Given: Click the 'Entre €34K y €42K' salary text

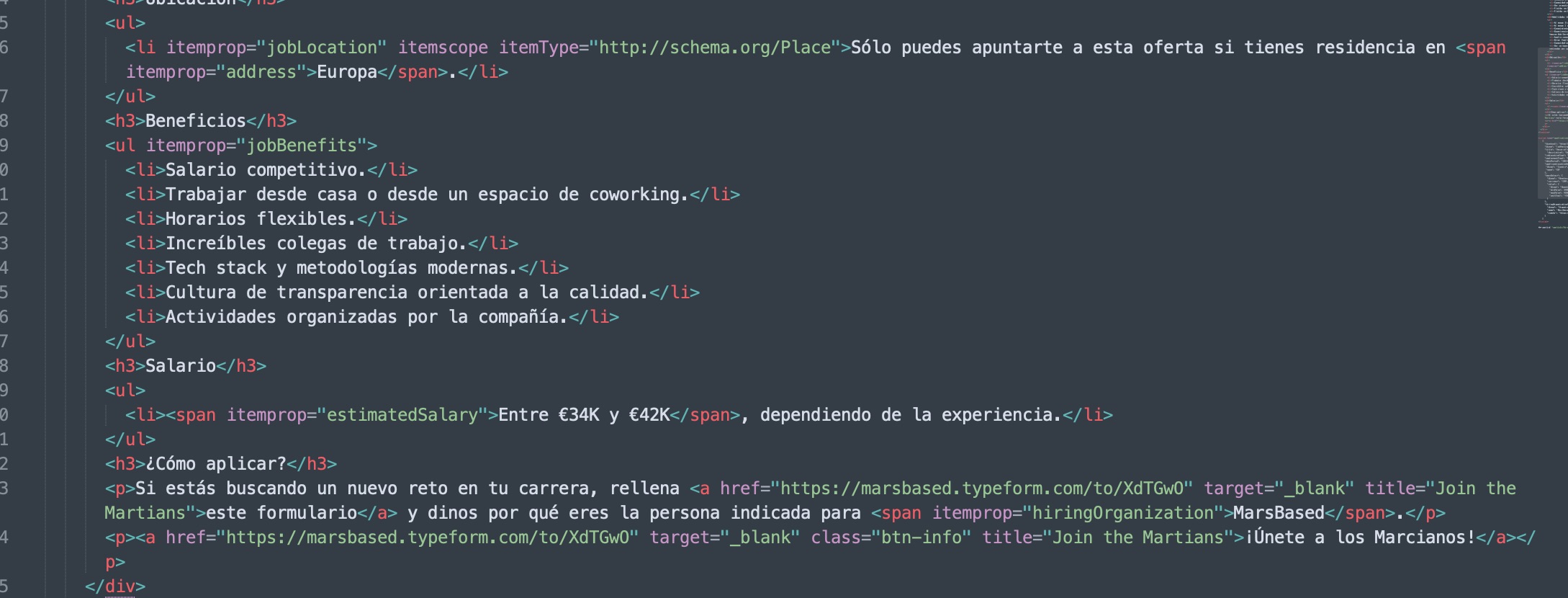Looking at the screenshot, I should tap(584, 415).
